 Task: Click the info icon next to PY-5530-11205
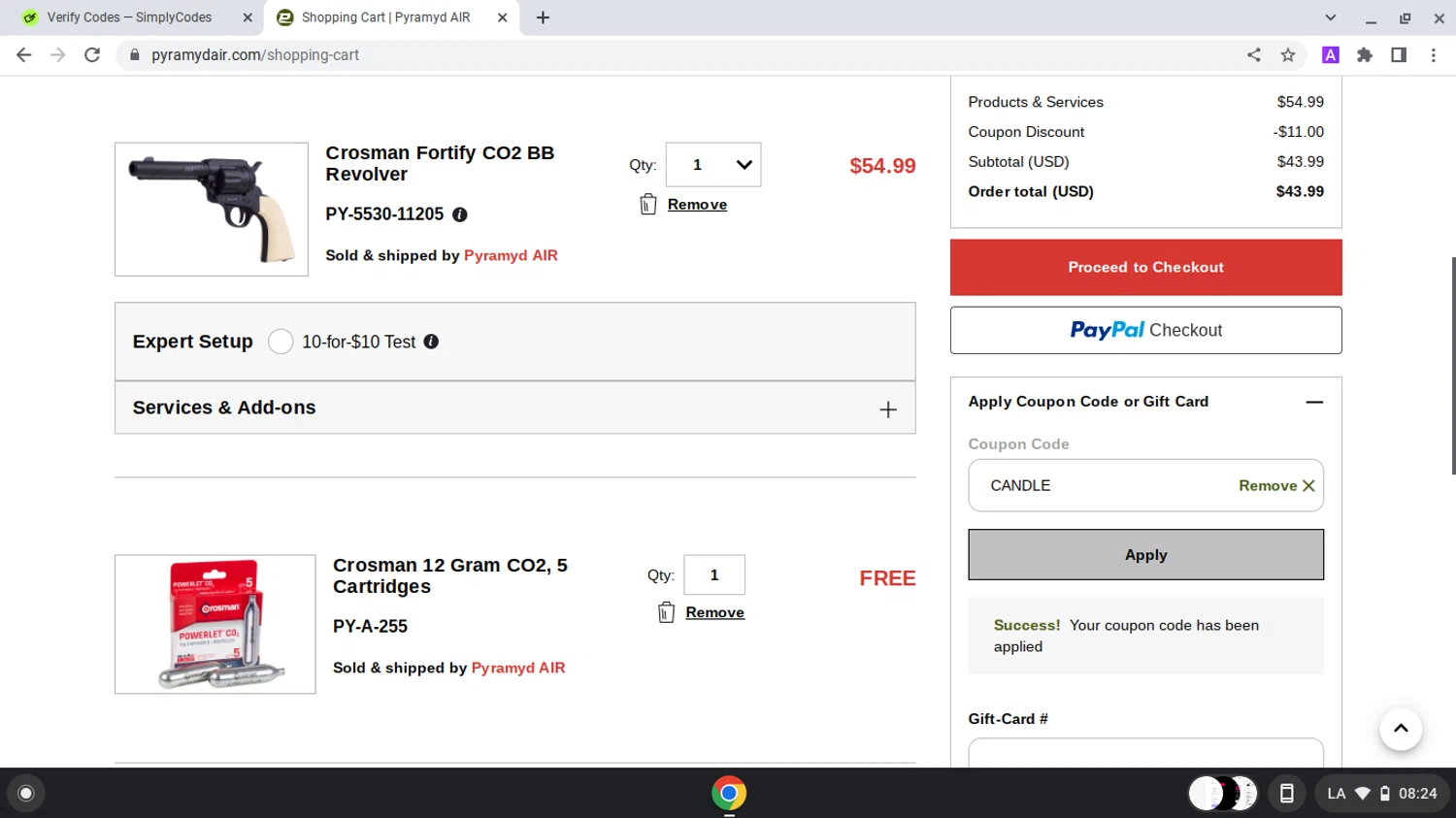(460, 214)
